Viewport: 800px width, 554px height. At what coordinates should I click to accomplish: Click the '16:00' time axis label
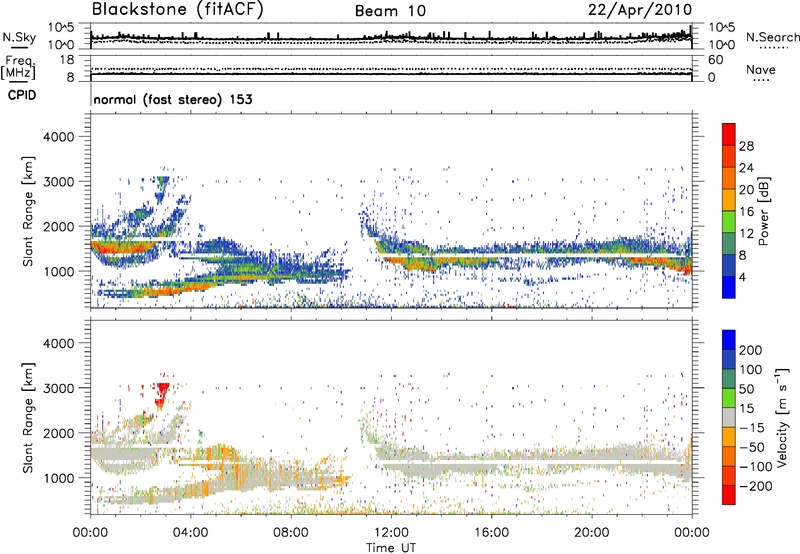click(x=491, y=533)
